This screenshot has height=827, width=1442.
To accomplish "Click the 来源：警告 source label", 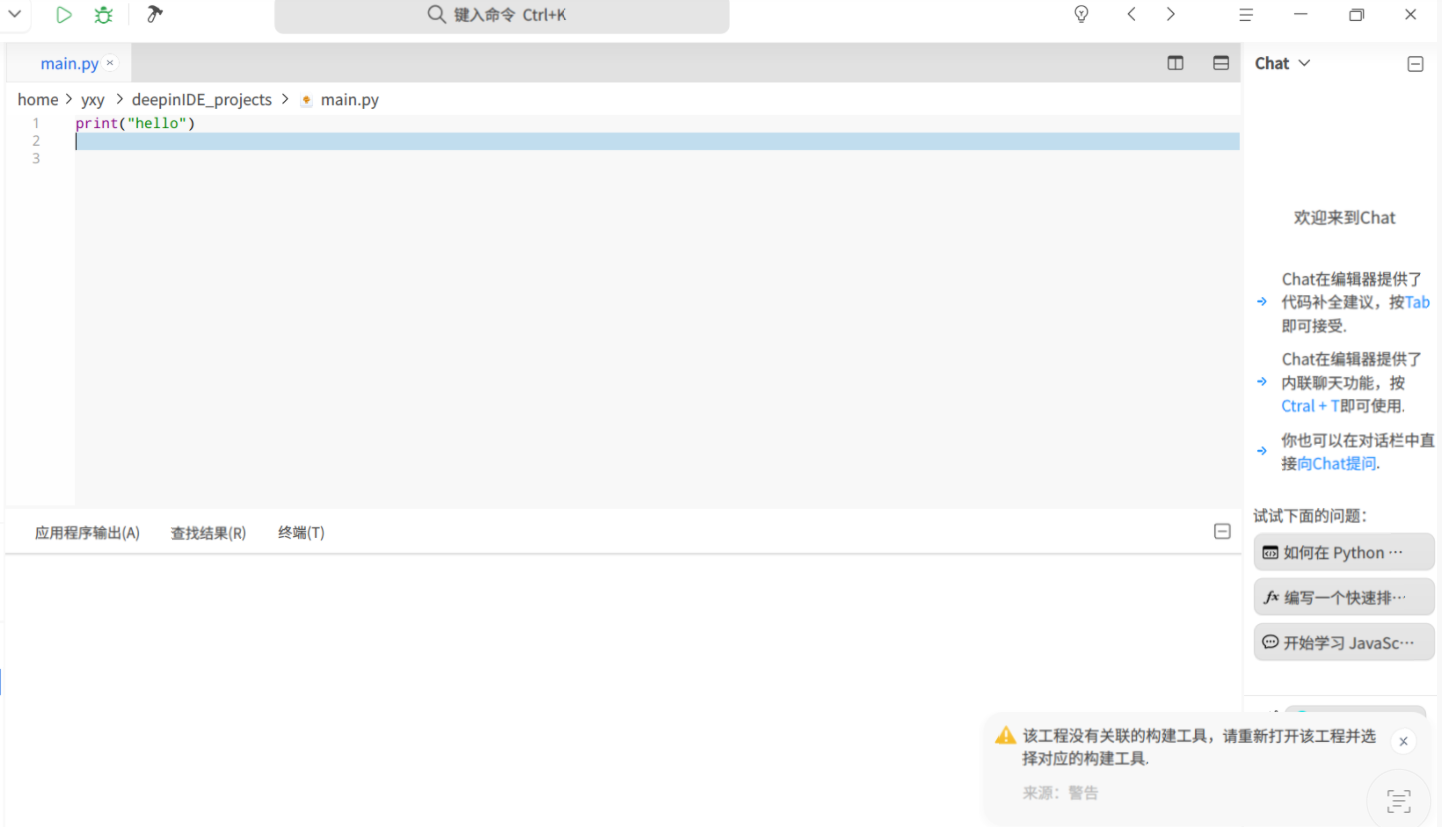I will coord(1060,793).
